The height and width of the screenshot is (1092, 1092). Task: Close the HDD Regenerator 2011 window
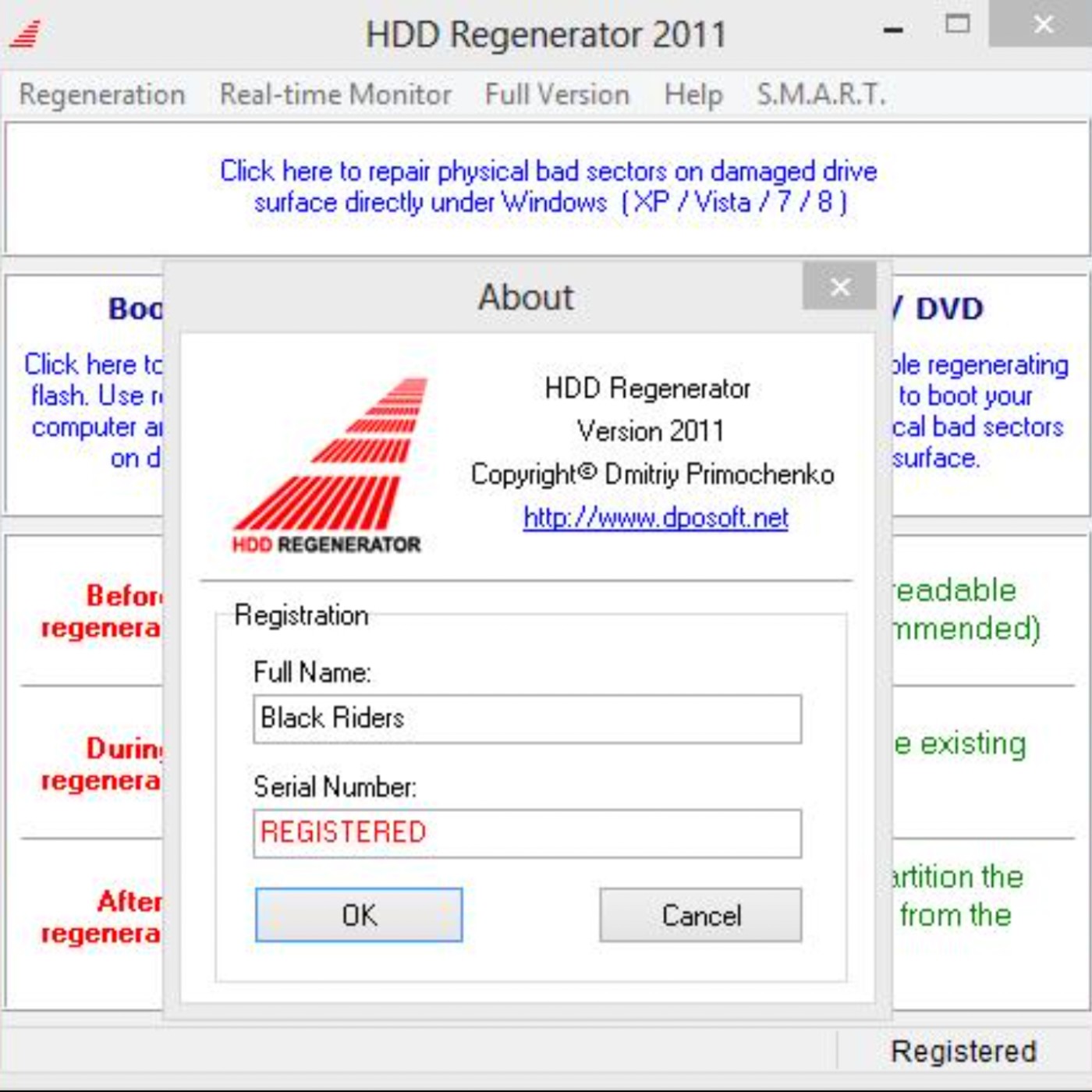tap(1043, 24)
